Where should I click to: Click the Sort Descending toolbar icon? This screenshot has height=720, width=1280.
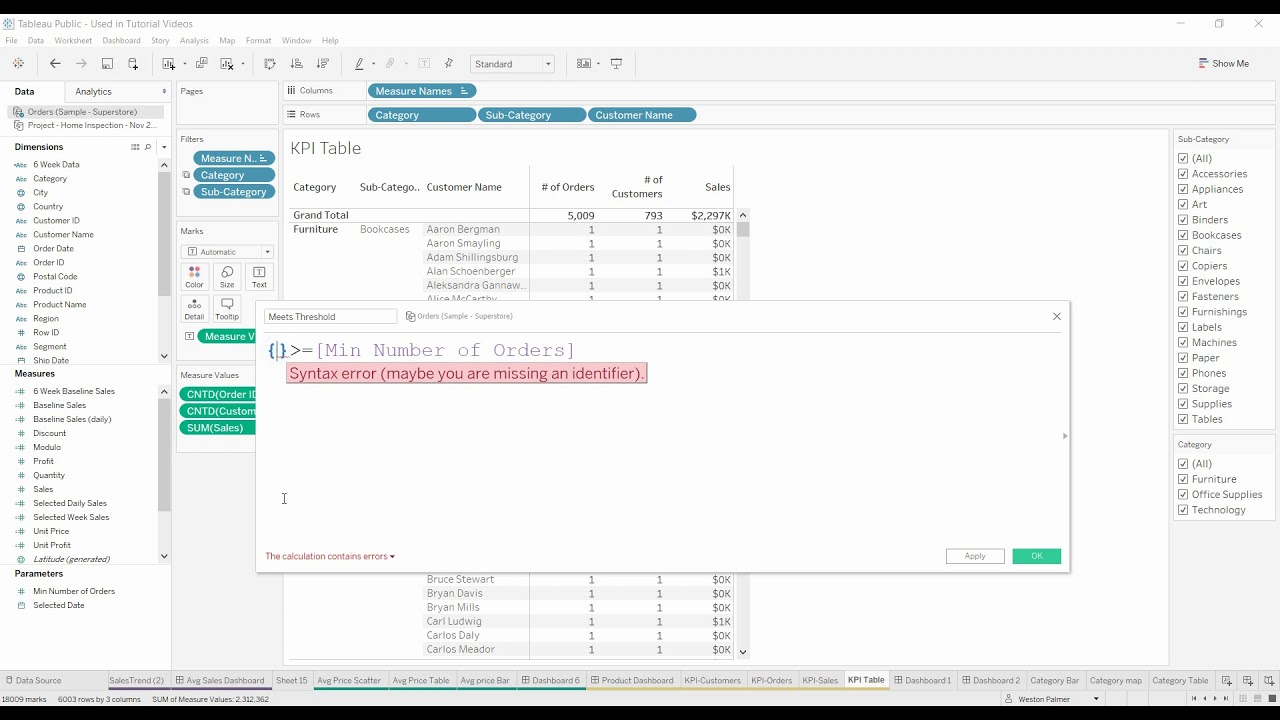click(322, 63)
